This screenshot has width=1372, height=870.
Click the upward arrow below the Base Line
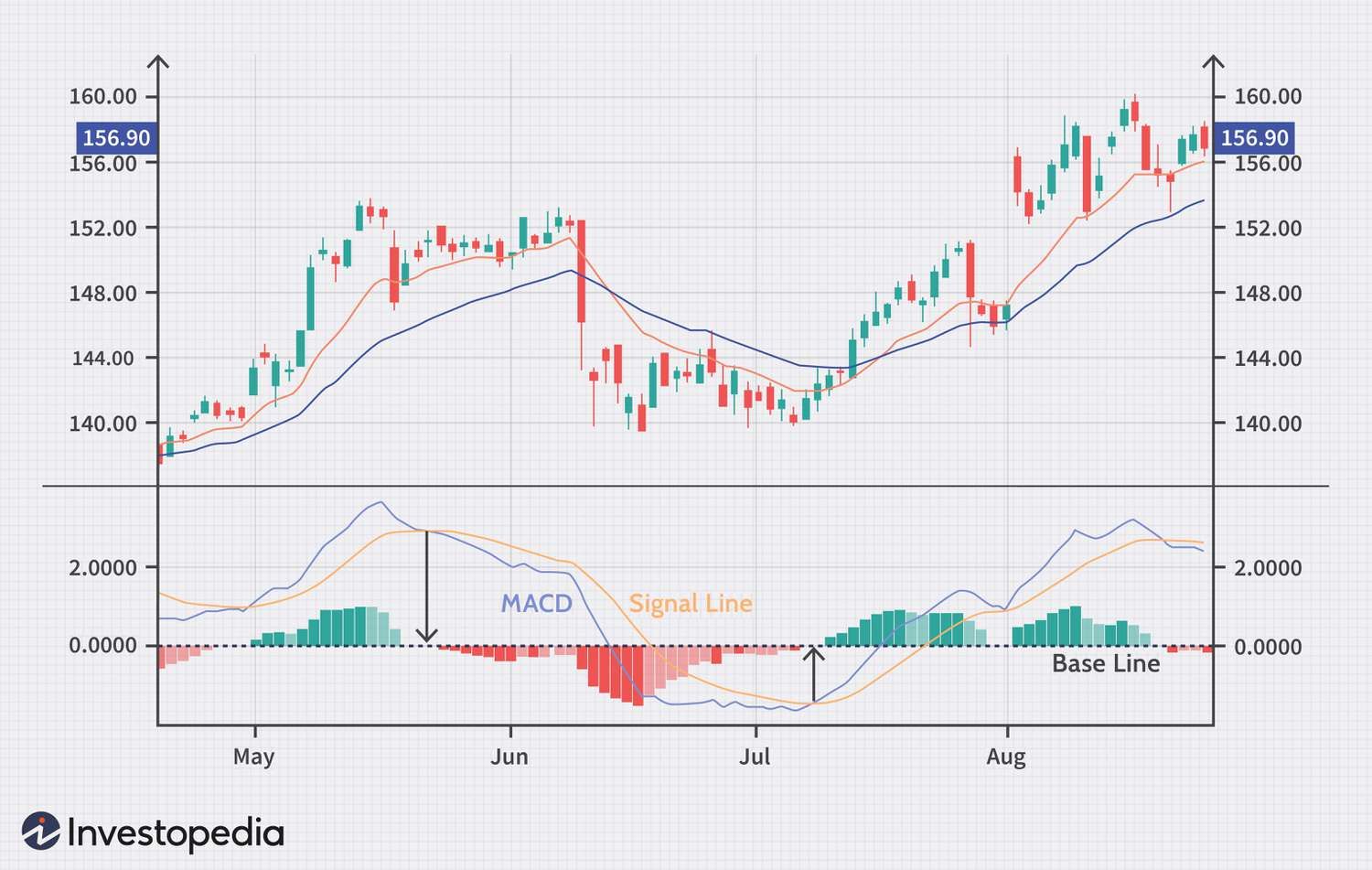(812, 677)
